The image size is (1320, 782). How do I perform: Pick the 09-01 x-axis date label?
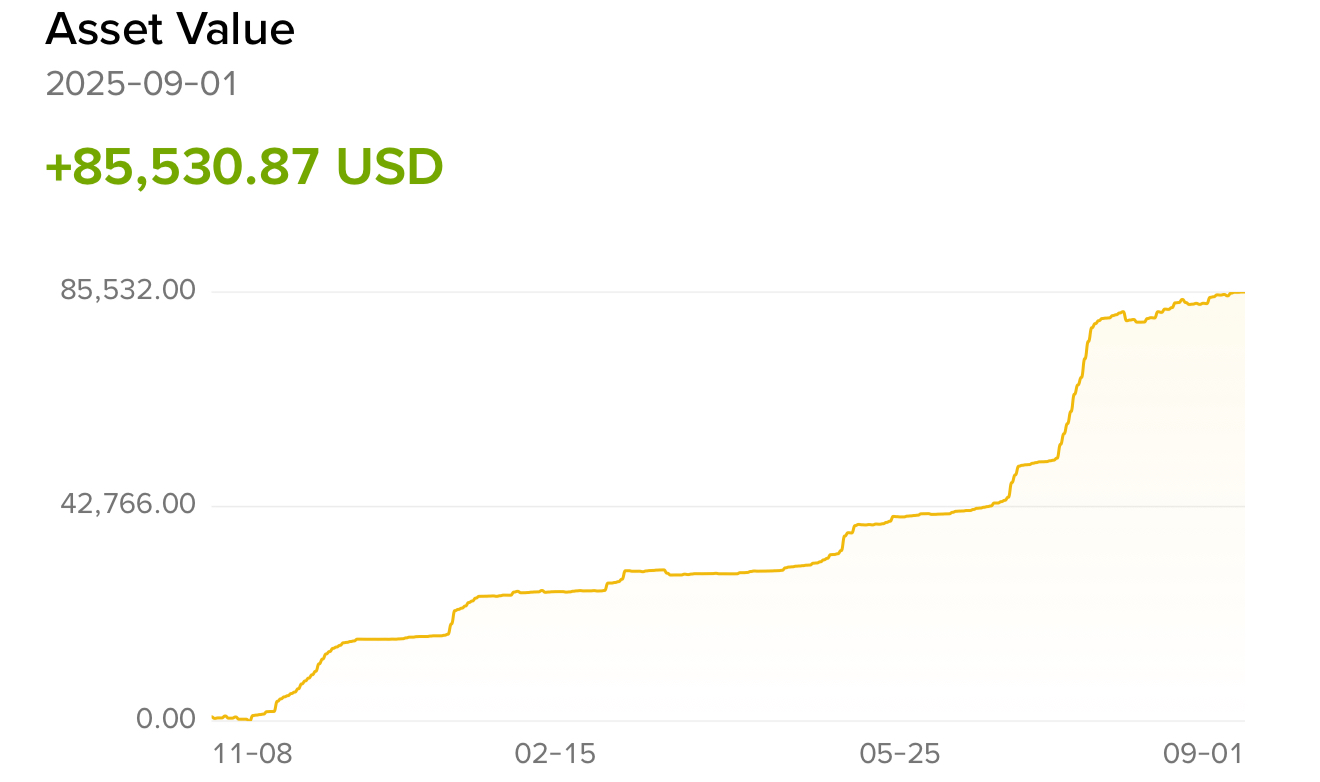pos(1203,754)
